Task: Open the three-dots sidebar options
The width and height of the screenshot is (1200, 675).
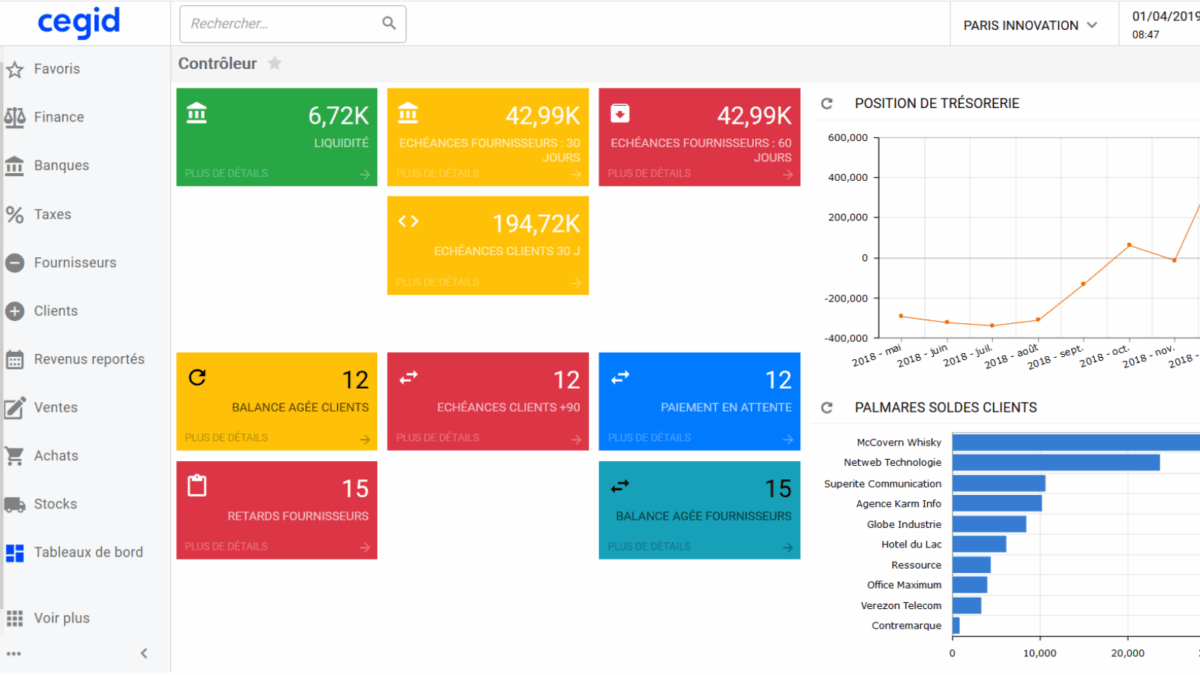Action: (14, 654)
